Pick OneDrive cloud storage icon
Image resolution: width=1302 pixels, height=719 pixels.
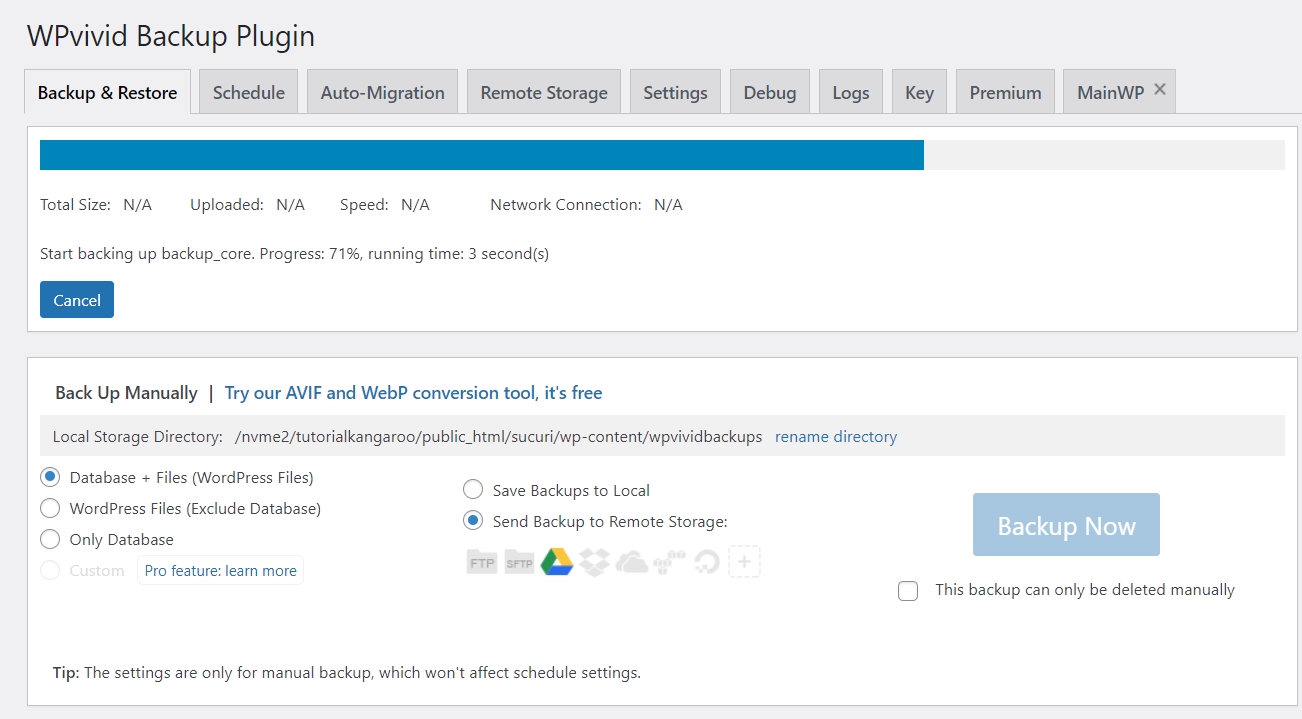point(631,562)
